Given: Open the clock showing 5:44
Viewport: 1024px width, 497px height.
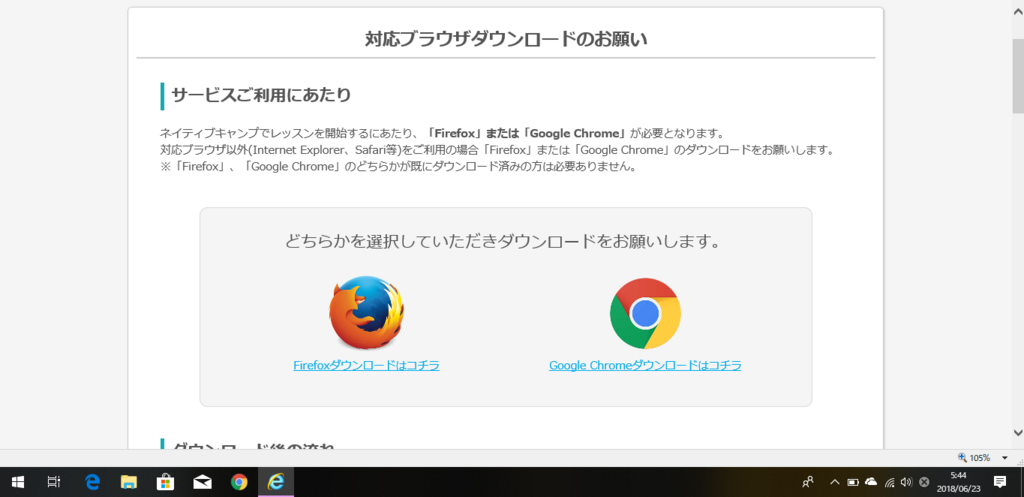Looking at the screenshot, I should [x=958, y=483].
